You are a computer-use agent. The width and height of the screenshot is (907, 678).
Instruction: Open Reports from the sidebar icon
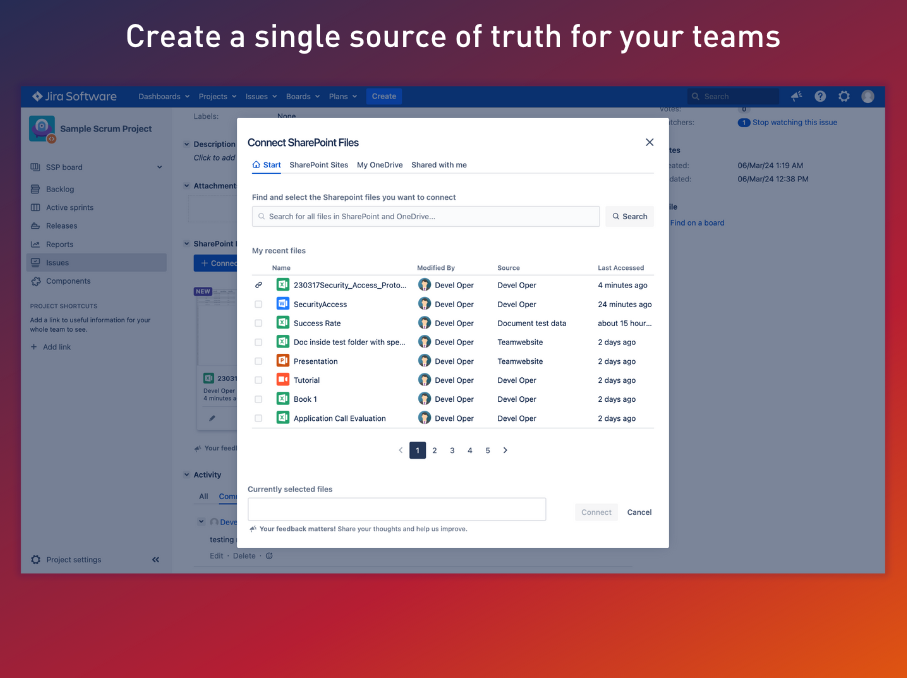click(x=36, y=244)
